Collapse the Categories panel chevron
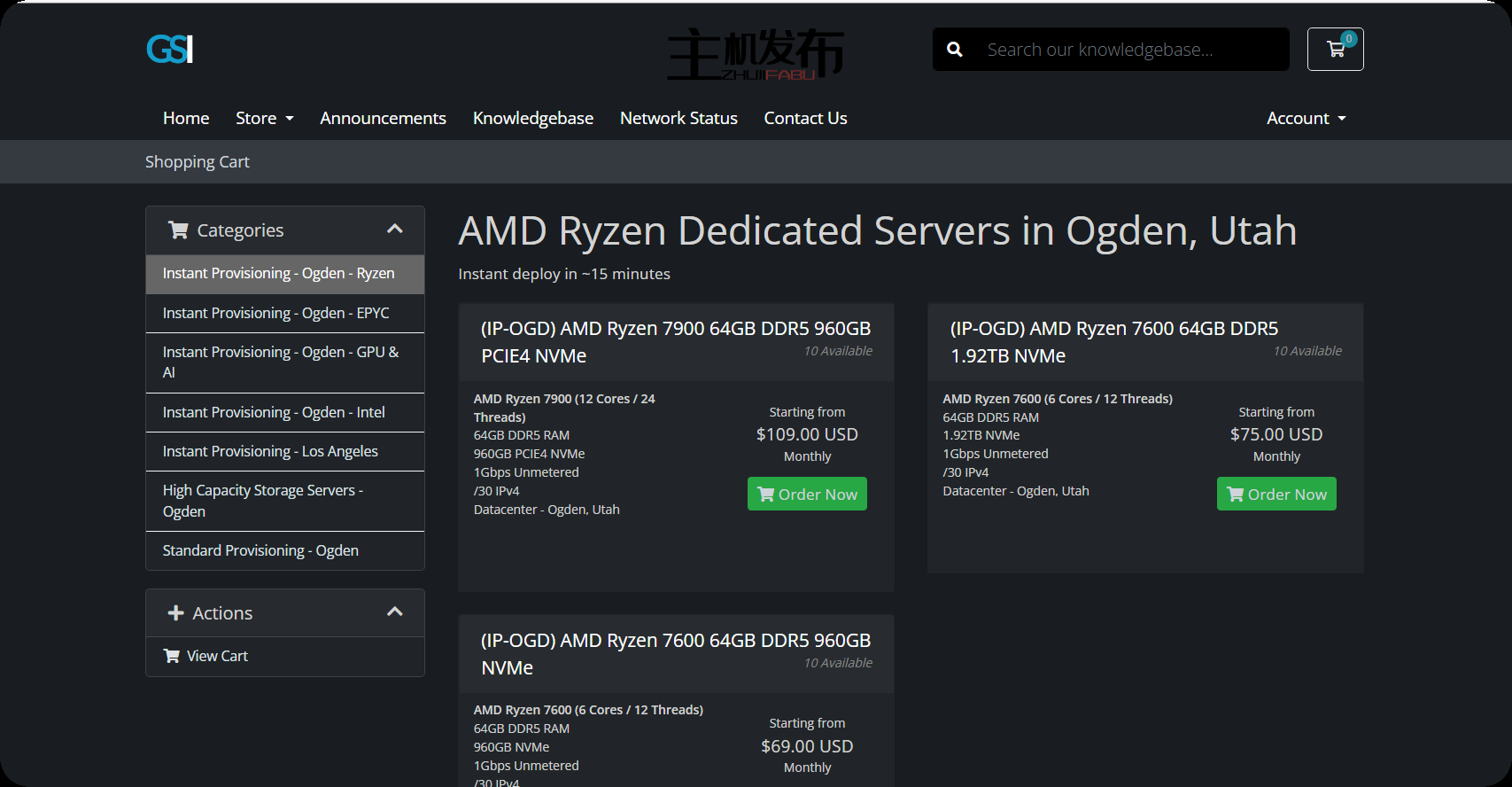 [x=395, y=230]
